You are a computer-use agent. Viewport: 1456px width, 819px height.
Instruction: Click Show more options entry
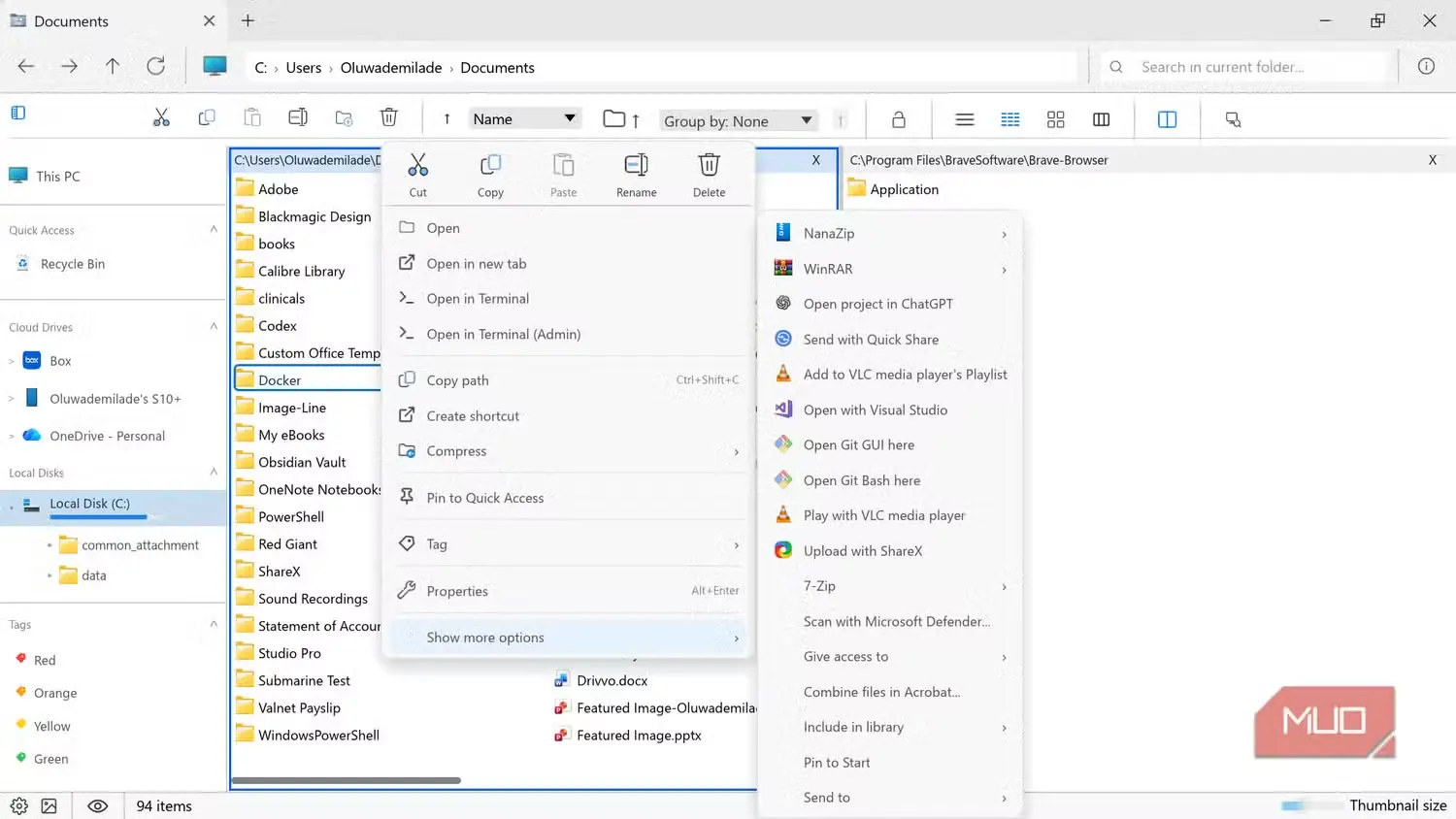pos(568,638)
